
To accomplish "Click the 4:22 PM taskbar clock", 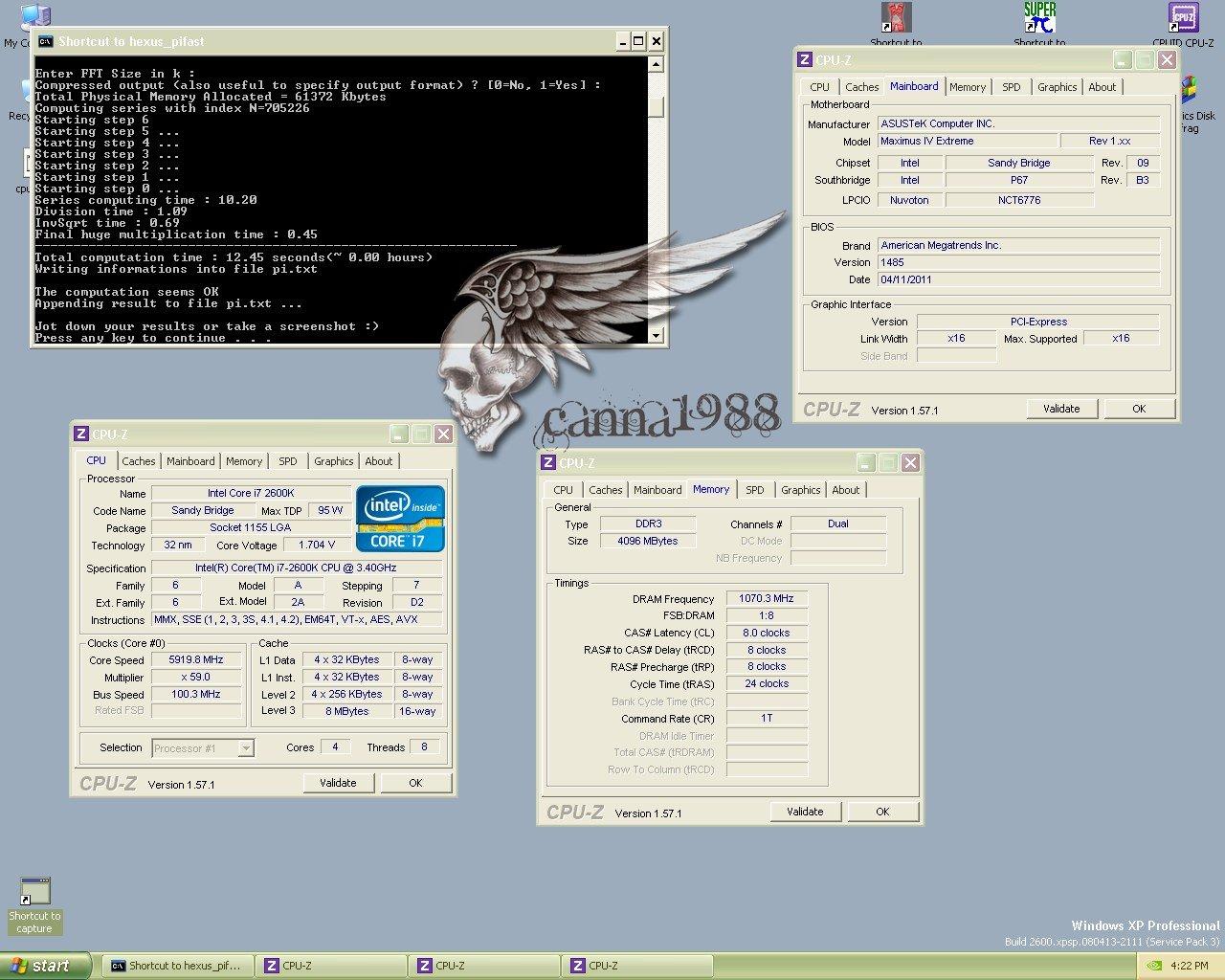I will pyautogui.click(x=1189, y=966).
